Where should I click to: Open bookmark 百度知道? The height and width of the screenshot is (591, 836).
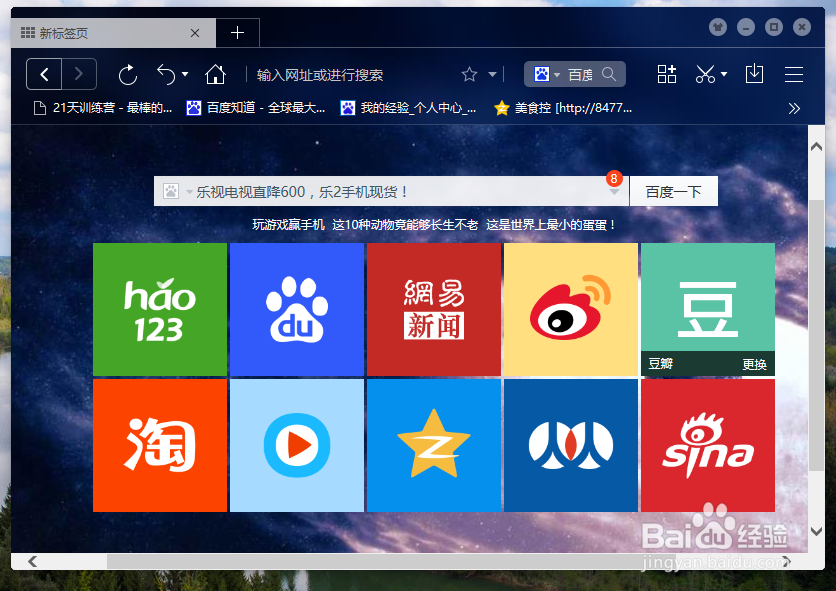[x=256, y=108]
